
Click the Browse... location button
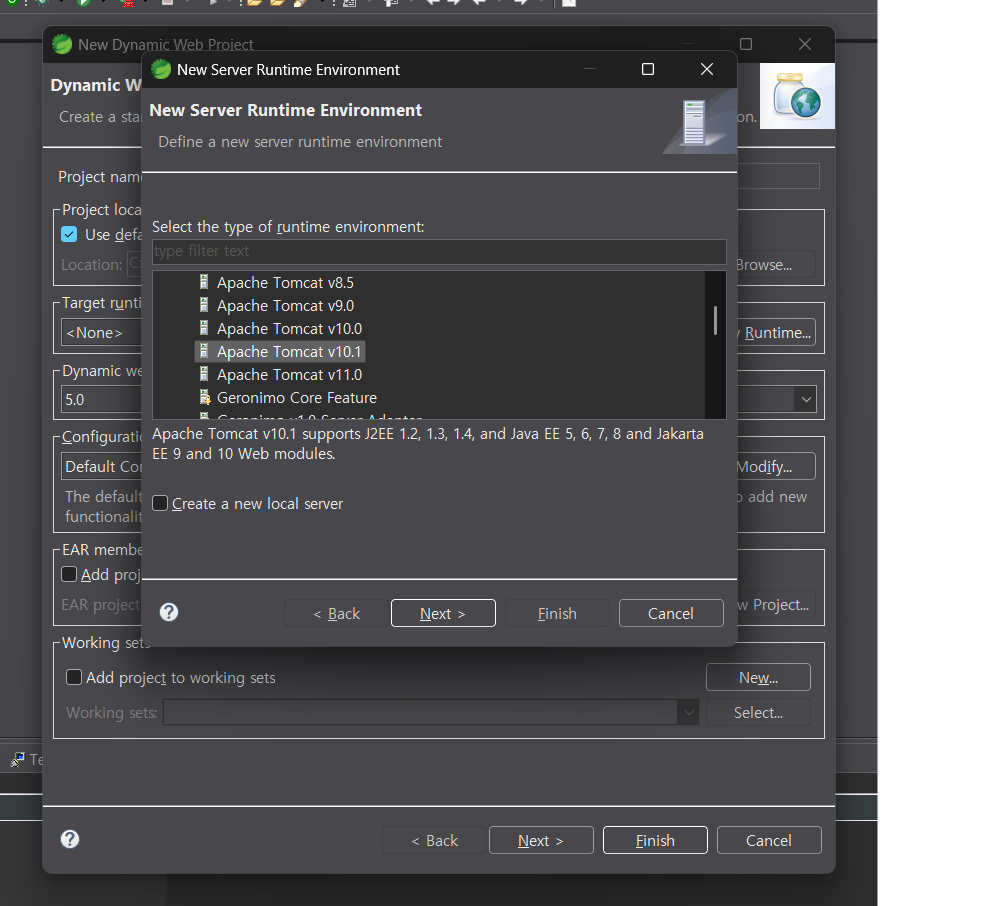click(x=777, y=265)
